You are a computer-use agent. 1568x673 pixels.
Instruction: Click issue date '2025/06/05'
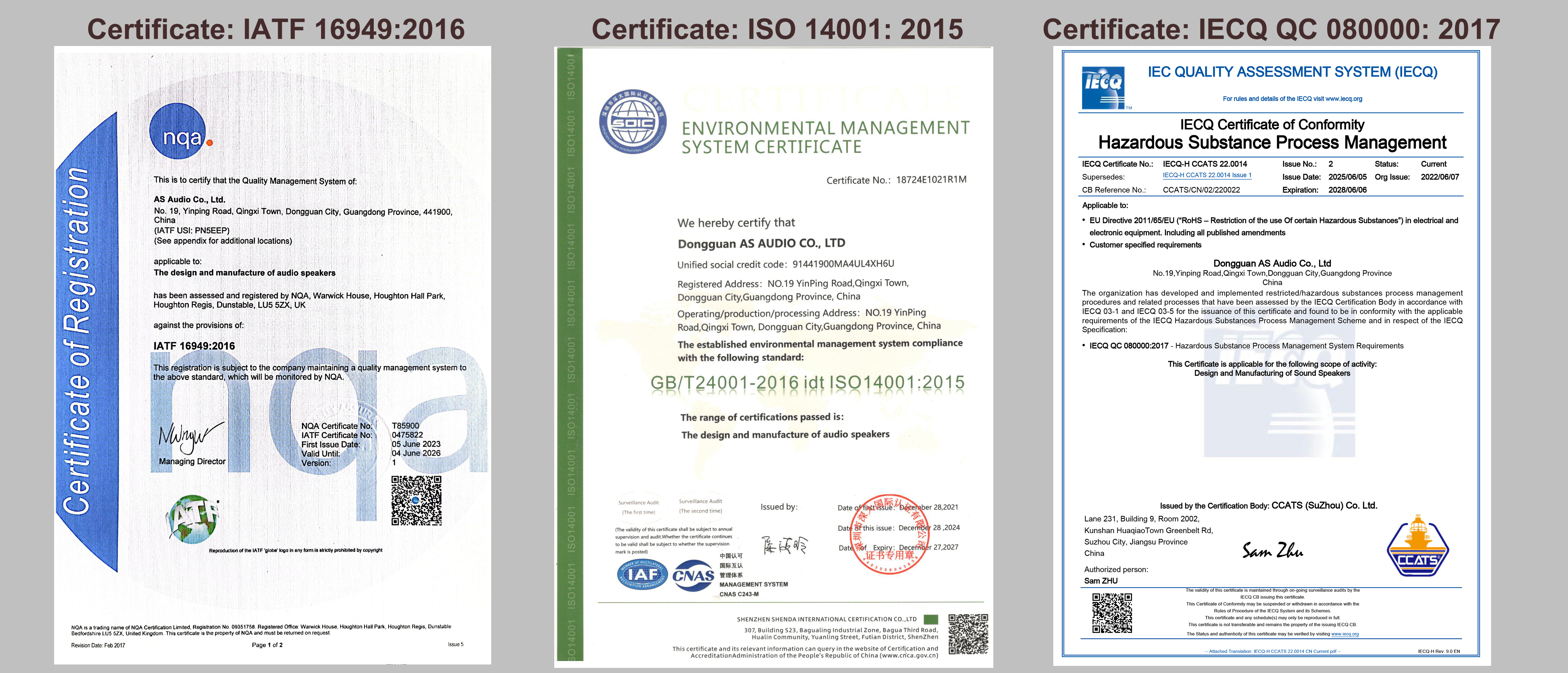(x=1347, y=177)
